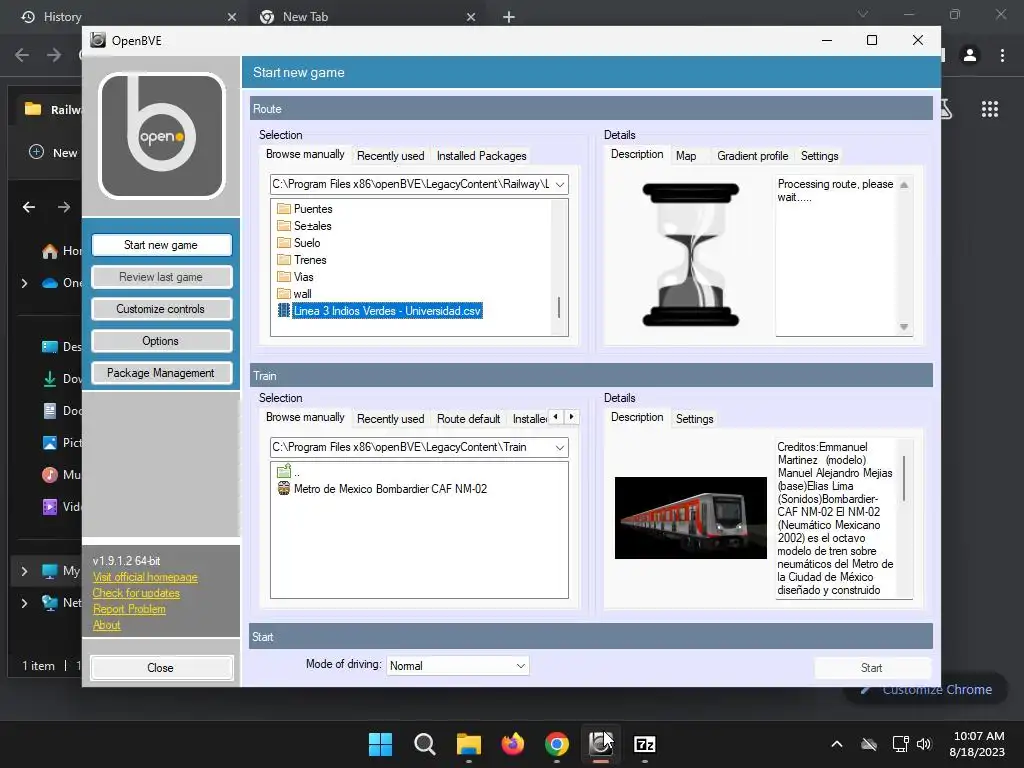This screenshot has width=1024, height=768.
Task: Open File Explorer from taskbar
Action: (x=468, y=744)
